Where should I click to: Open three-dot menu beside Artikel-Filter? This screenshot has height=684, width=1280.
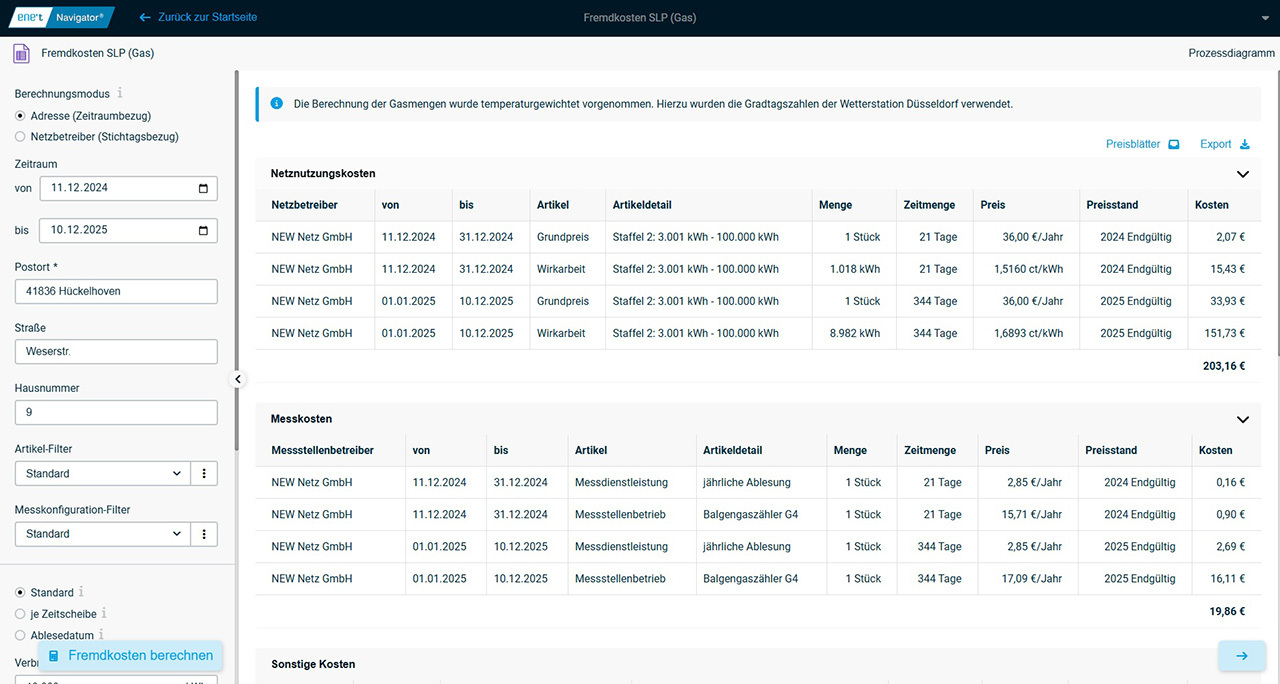(204, 474)
